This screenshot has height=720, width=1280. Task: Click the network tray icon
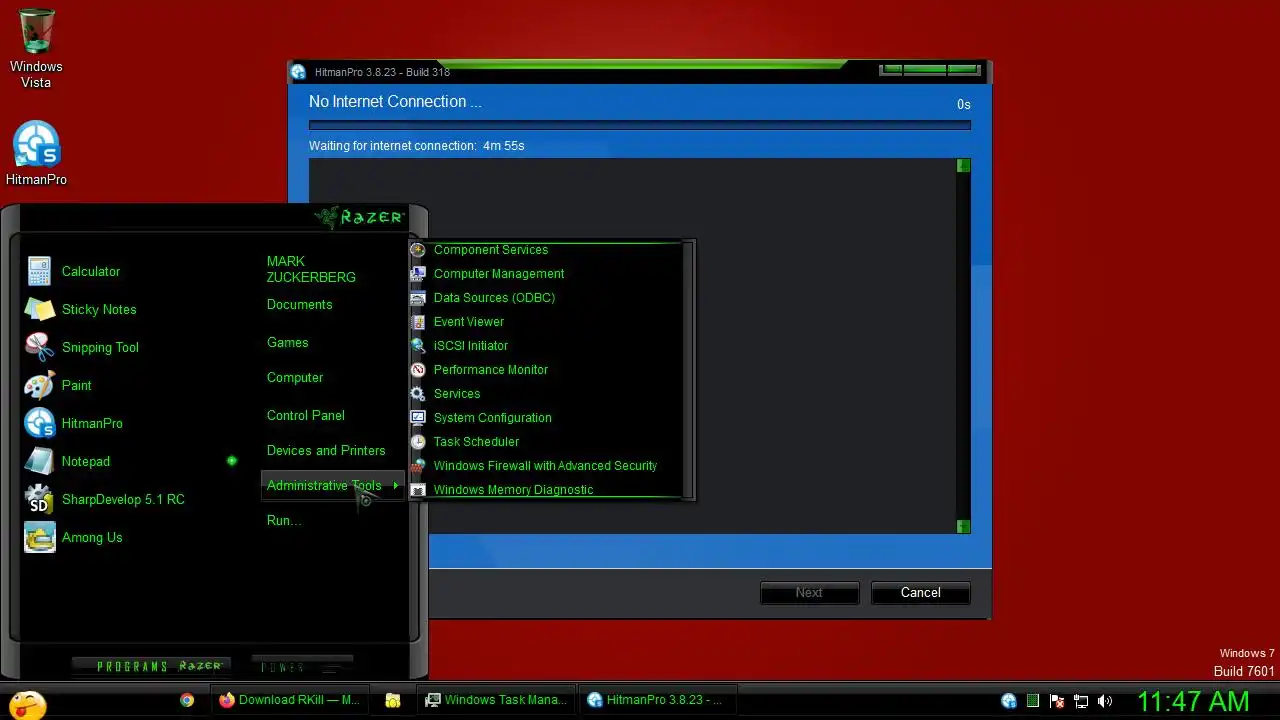tap(1081, 701)
